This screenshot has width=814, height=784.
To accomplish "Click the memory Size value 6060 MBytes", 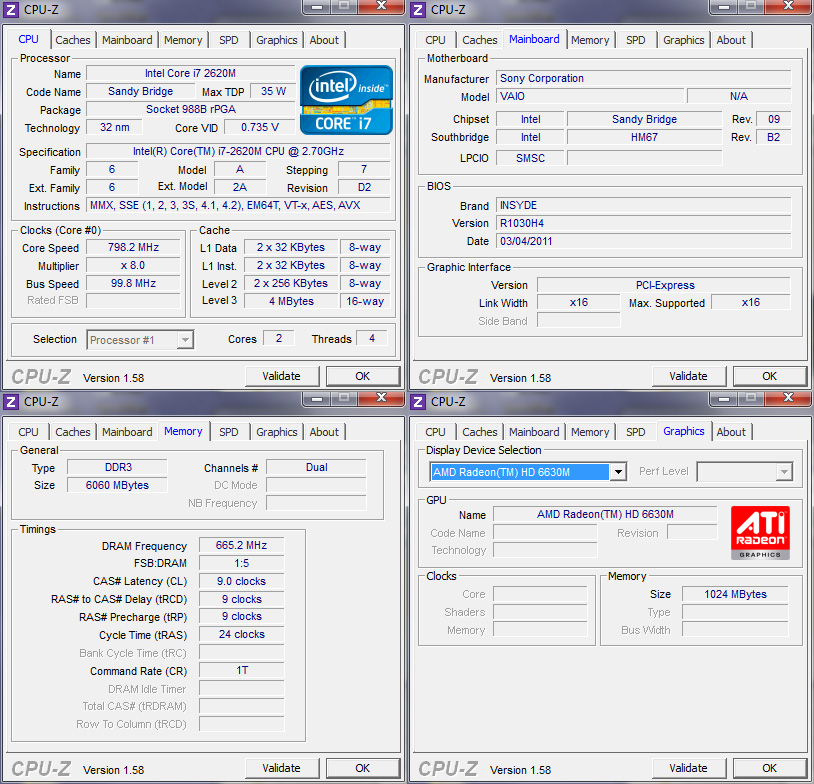I will (117, 485).
